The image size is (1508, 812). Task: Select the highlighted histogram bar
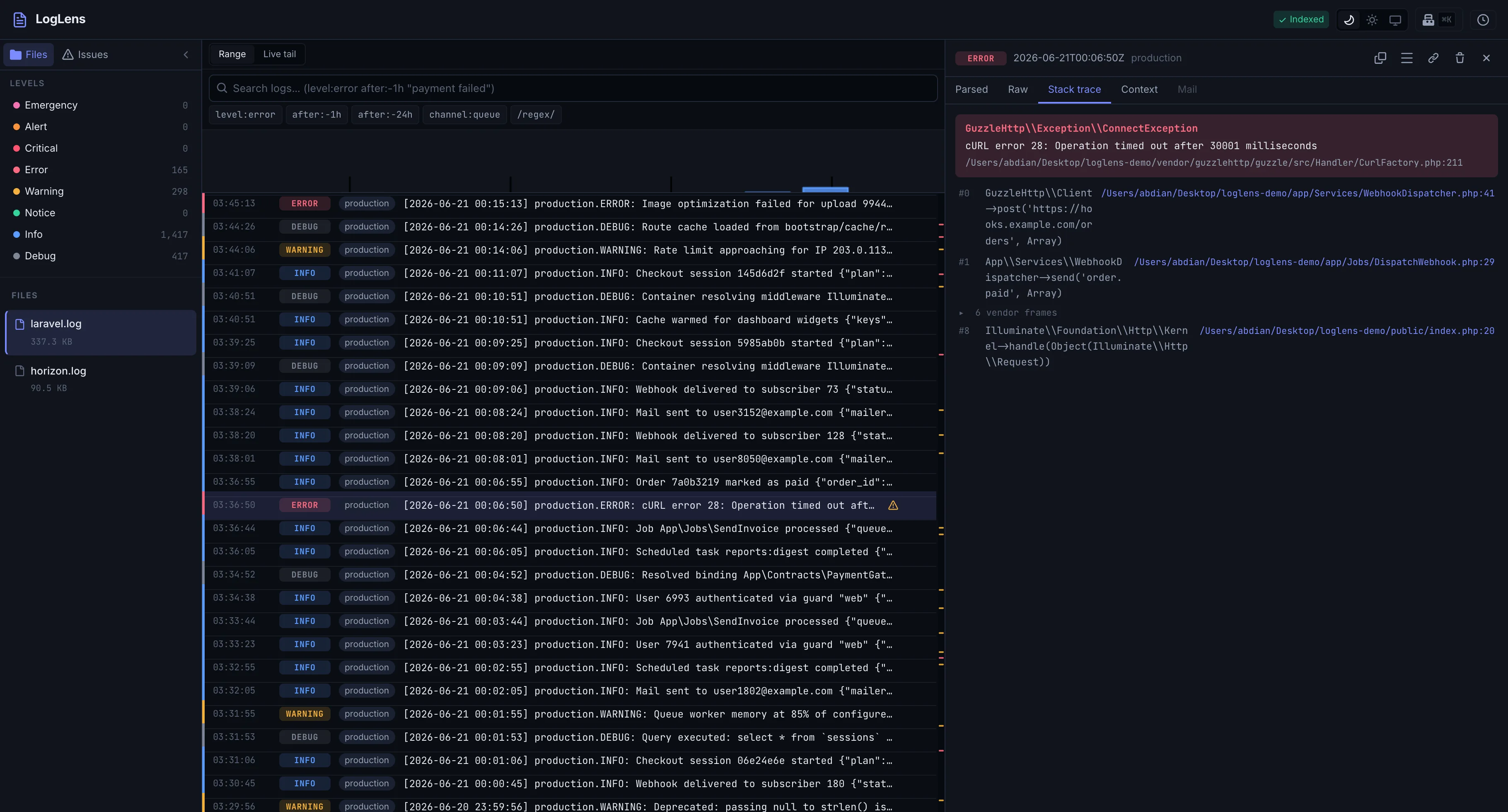(825, 190)
